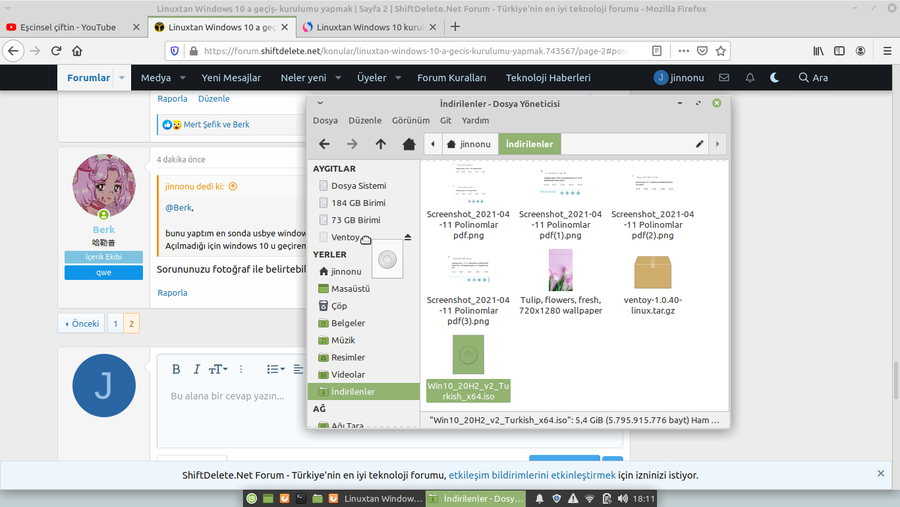Open a new Firefox tab

click(455, 27)
